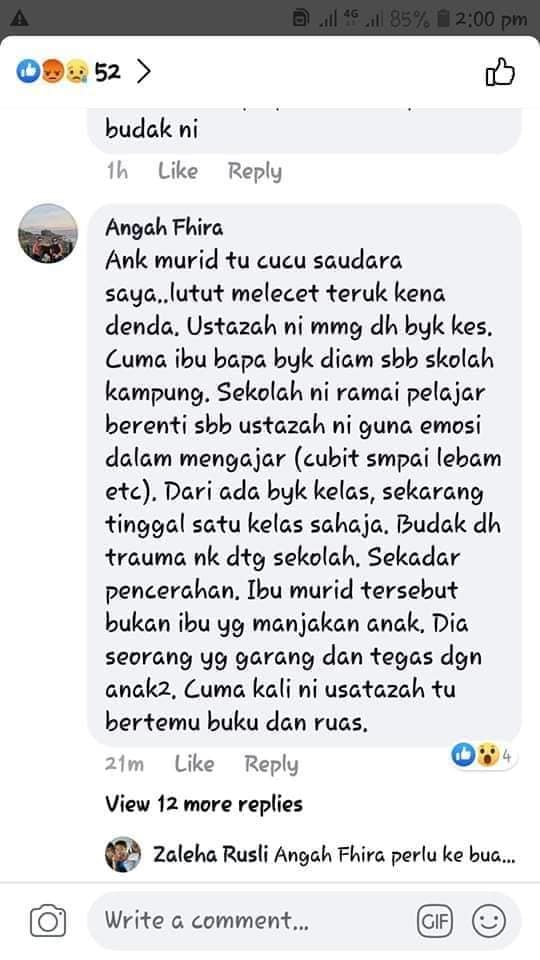Viewport: 540px width, 960px height.
Task: Like the comment ending in 'budak ni'
Action: (x=178, y=171)
